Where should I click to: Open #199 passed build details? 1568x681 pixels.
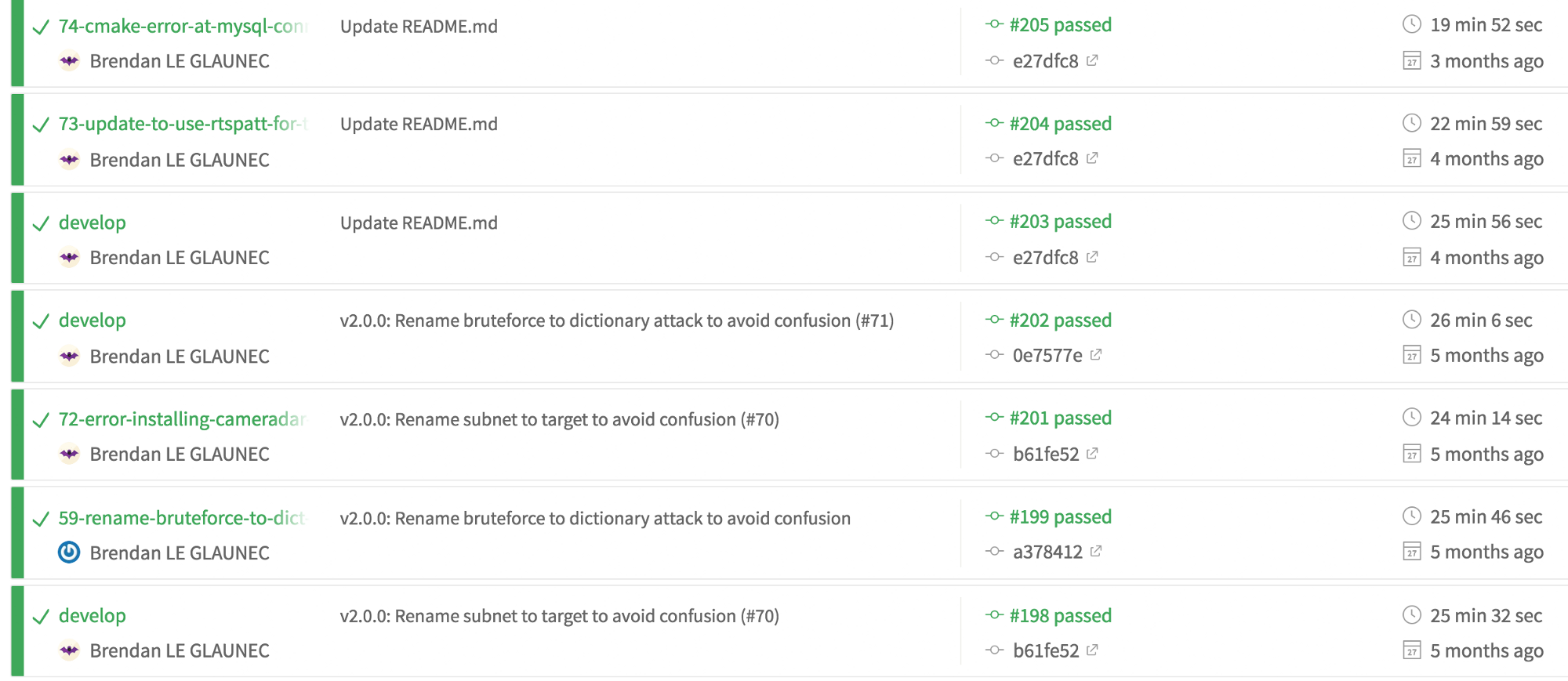coord(1060,517)
